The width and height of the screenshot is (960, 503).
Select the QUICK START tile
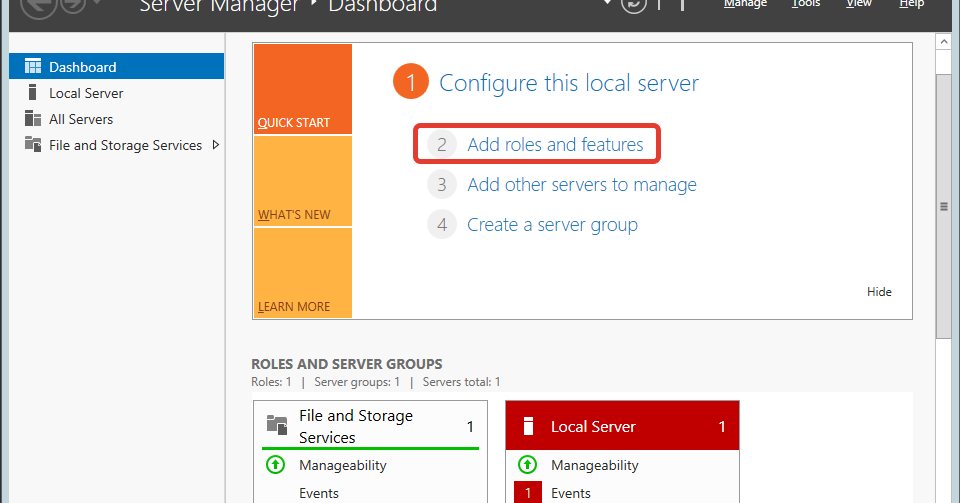303,89
